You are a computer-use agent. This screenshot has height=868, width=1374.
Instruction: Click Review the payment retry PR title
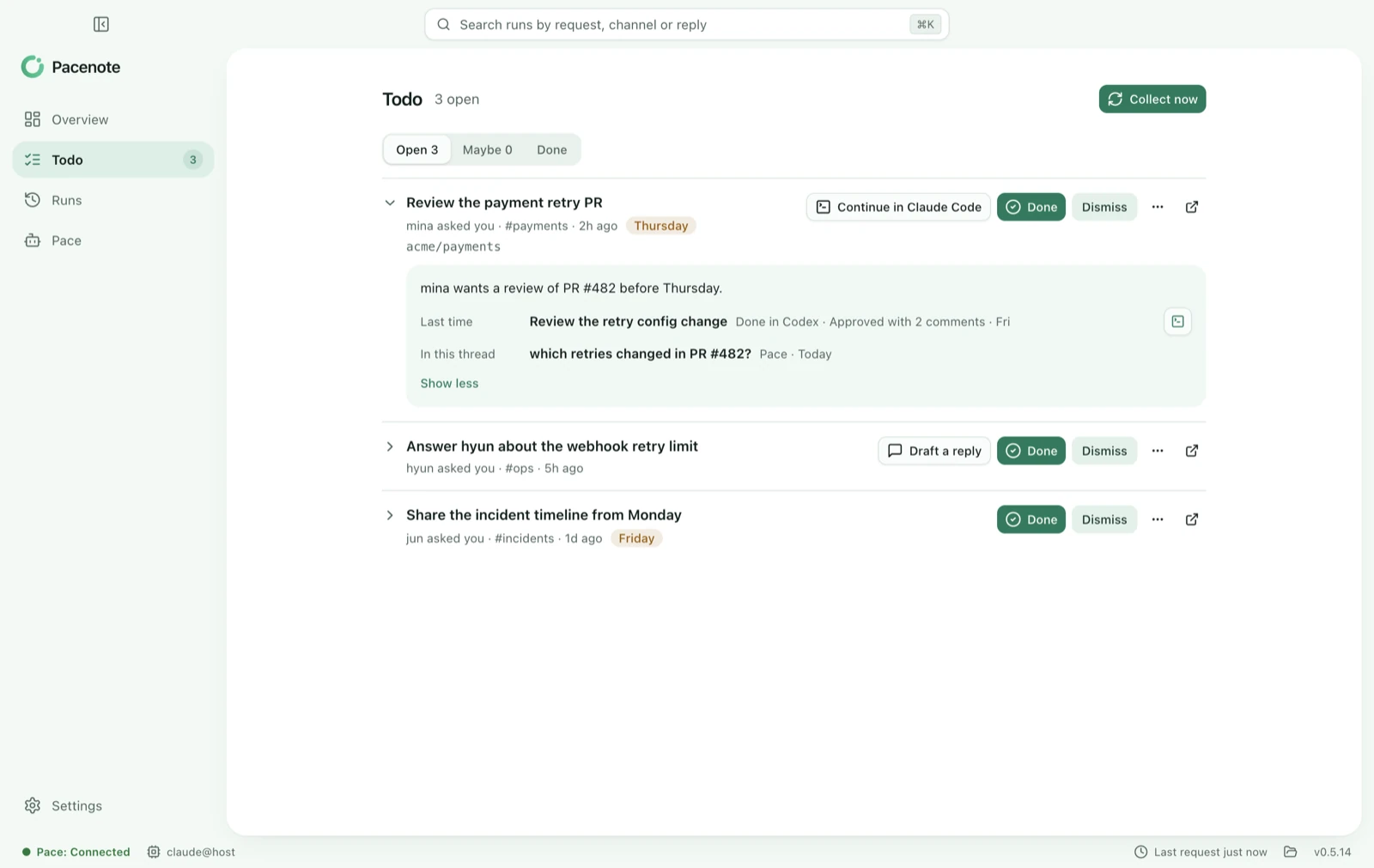point(504,203)
